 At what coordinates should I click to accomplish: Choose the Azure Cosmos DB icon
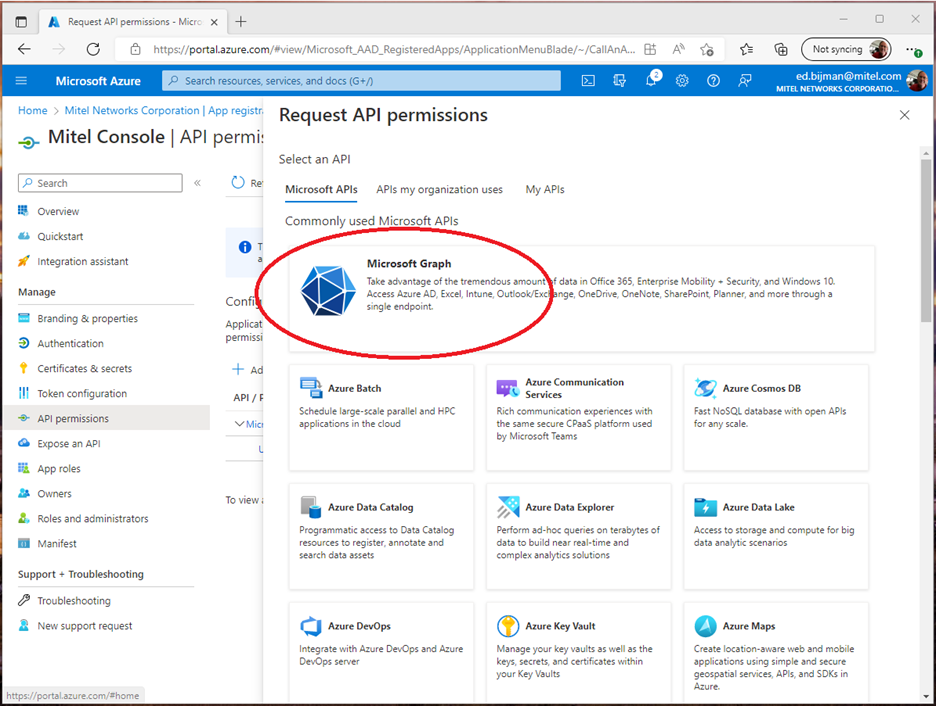pos(706,388)
